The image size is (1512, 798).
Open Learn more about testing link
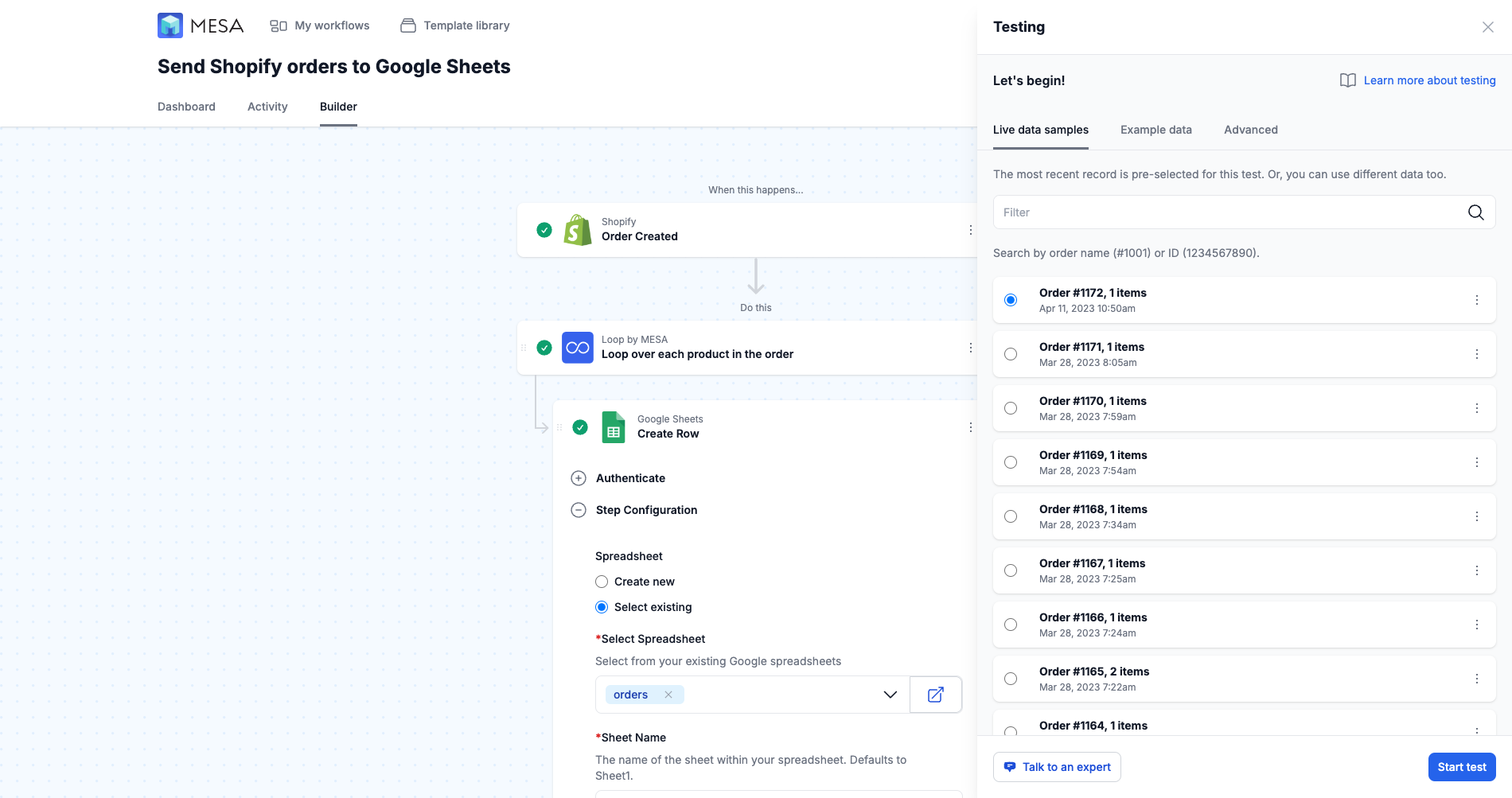[x=1430, y=80]
